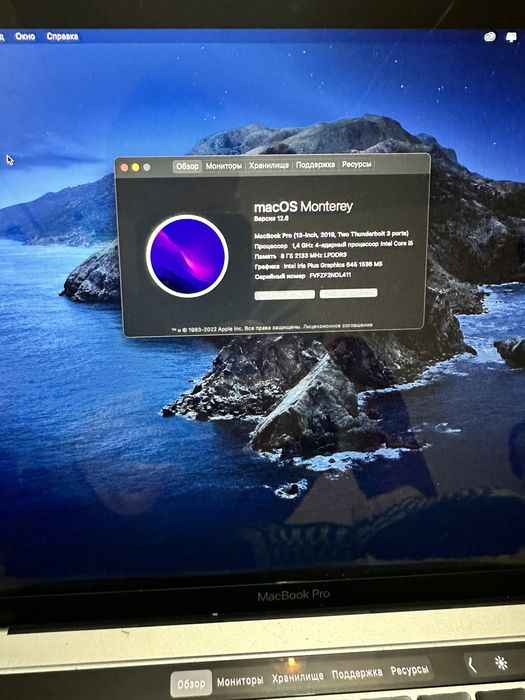The width and height of the screenshot is (525, 700).
Task: Minimize the window with the yellow button
Action: coord(136,167)
